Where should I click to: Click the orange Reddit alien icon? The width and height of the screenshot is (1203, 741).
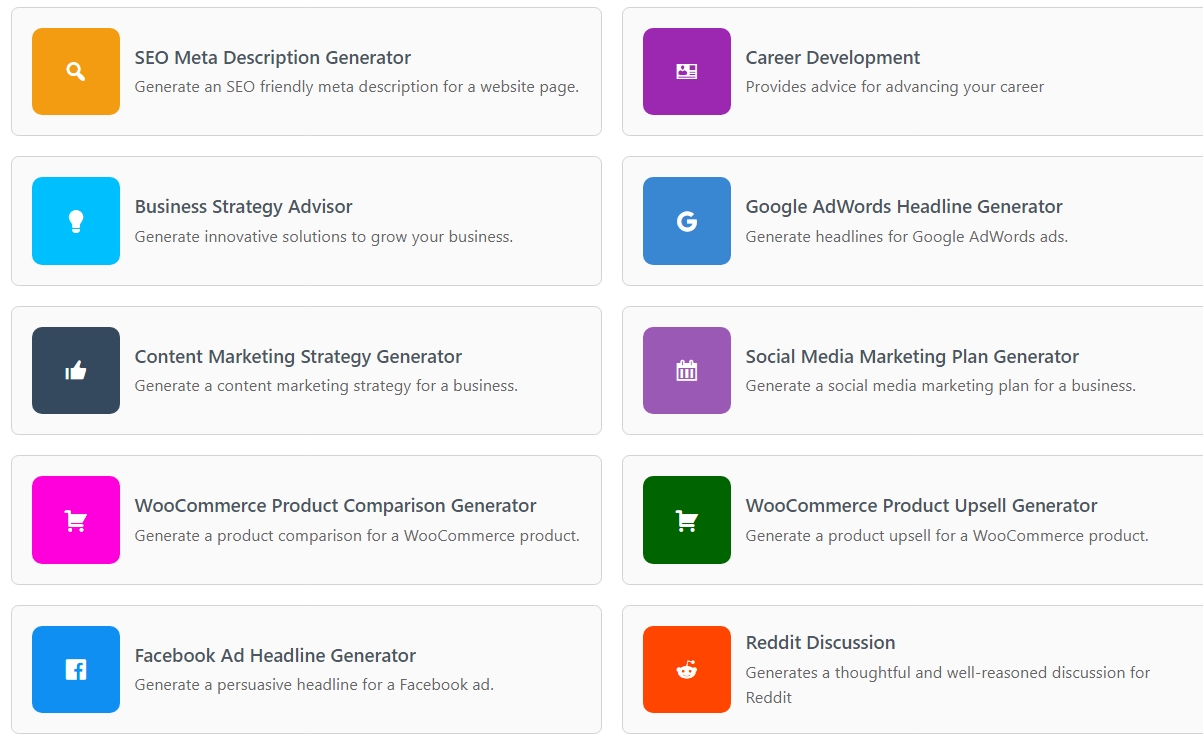coord(687,669)
